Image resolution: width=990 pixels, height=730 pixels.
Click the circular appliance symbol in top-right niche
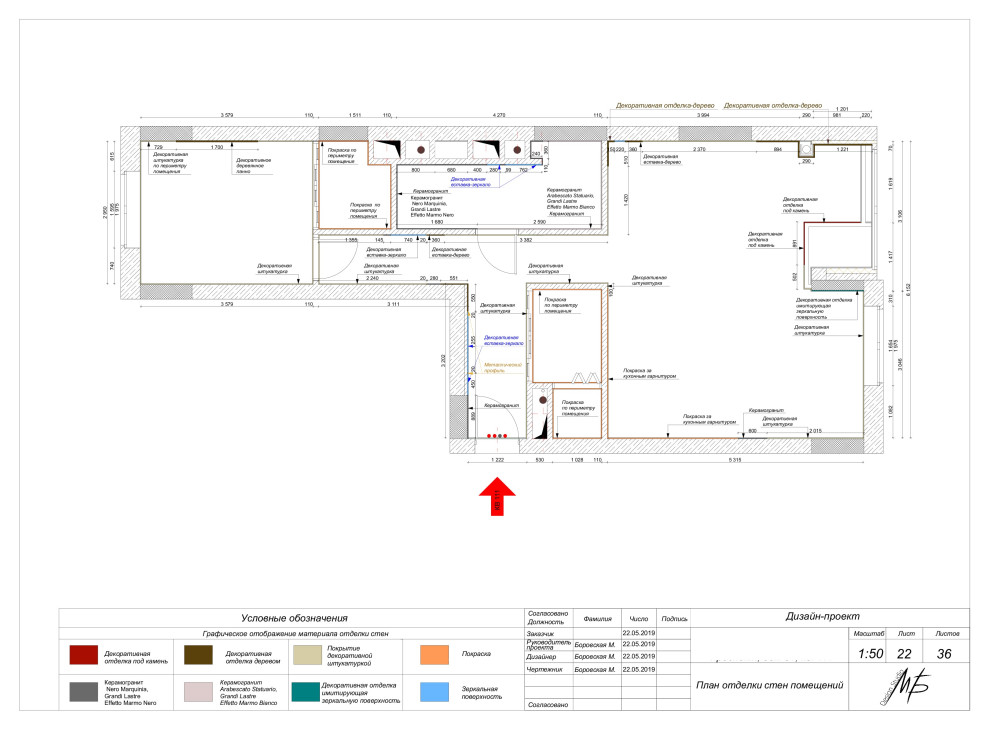806,148
